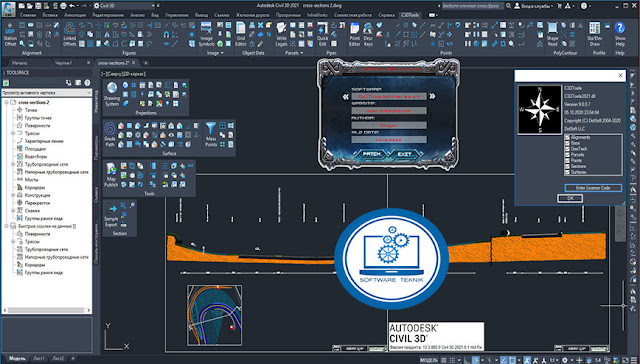The image size is (640, 364).
Task: Switch to the Главная ribbon tab
Action: [28, 15]
